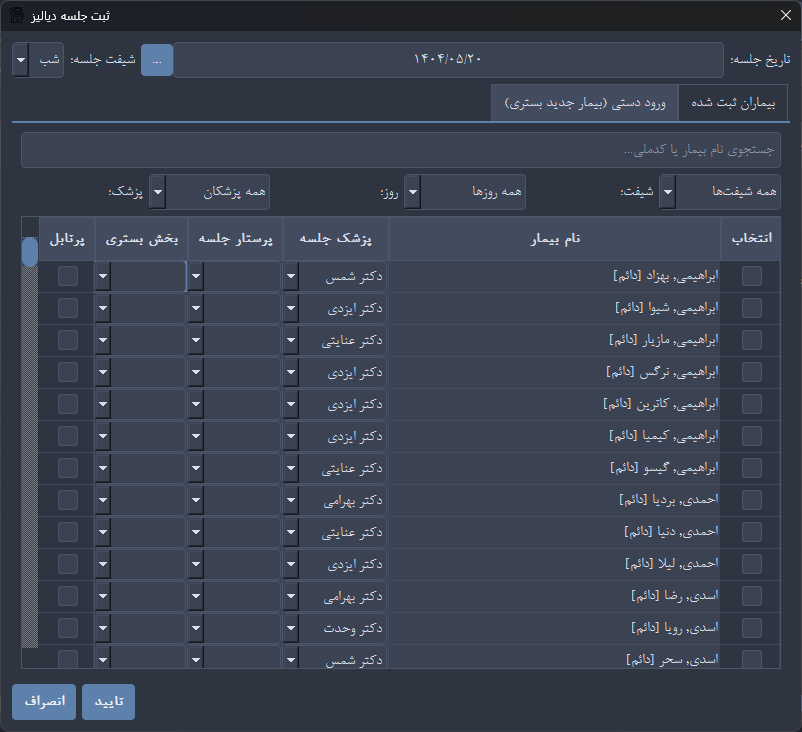
Task: Enable پرتابل for احمدی, لیلا
Action: [x=68, y=564]
